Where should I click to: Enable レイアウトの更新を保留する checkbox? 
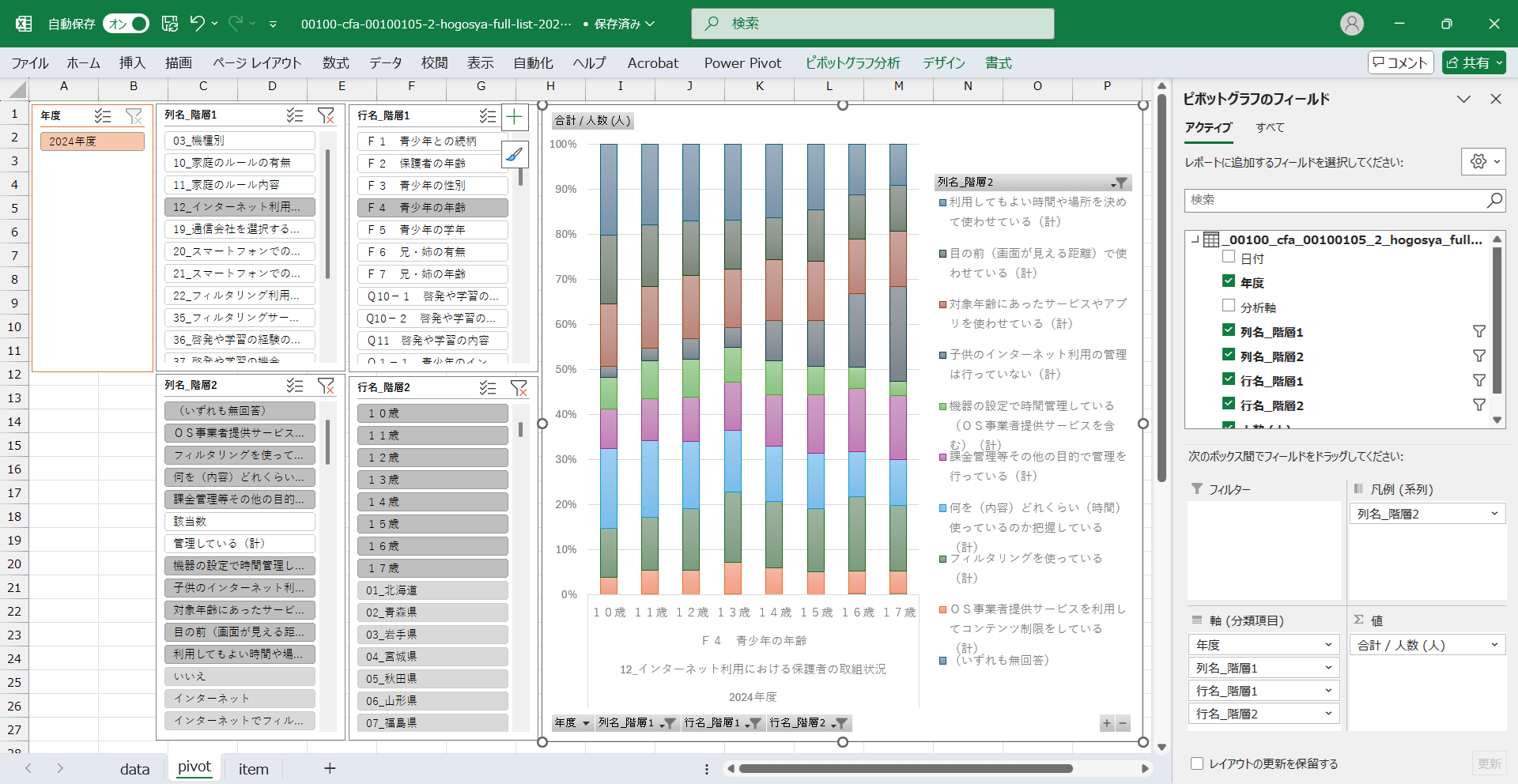[1197, 763]
